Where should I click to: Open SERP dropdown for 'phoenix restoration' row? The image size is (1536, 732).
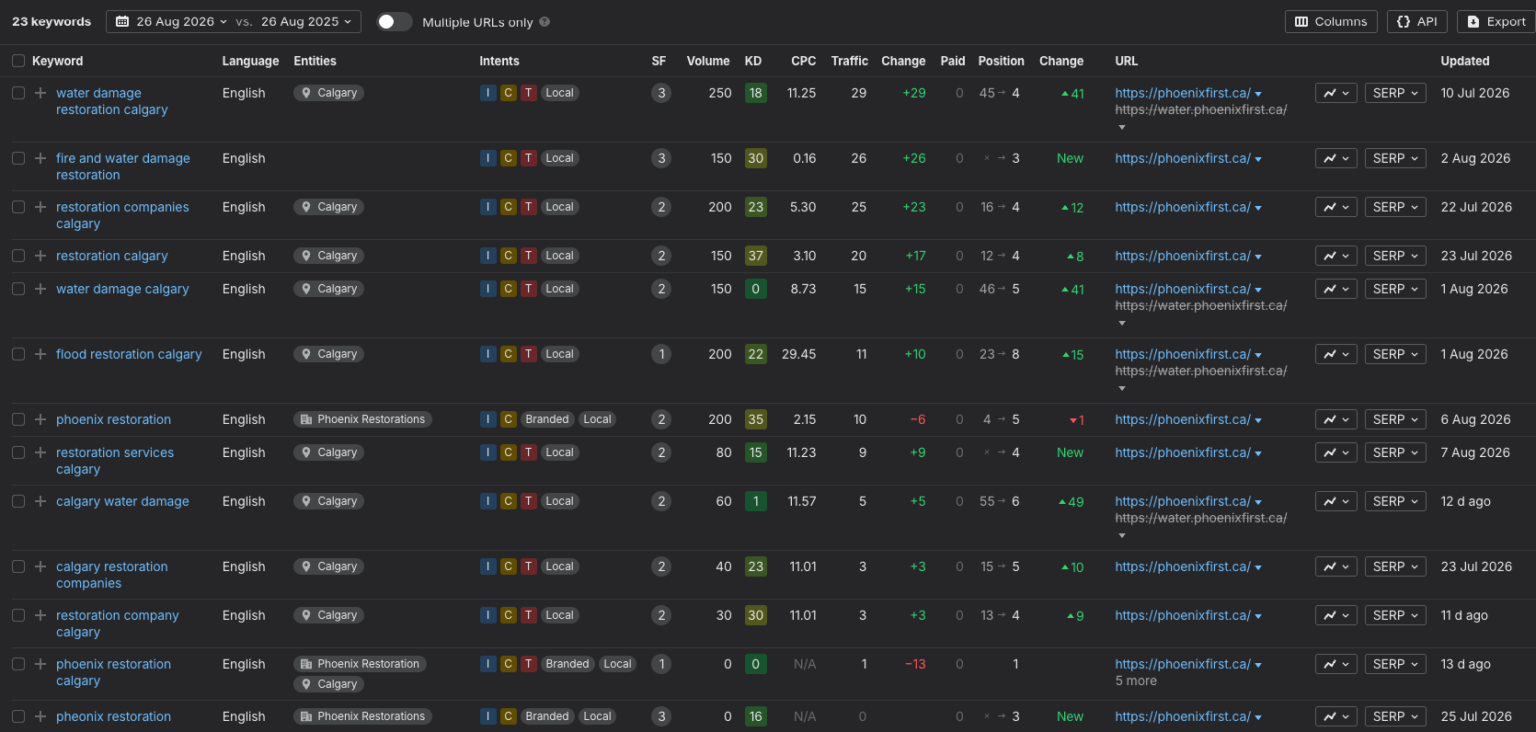tap(1395, 420)
